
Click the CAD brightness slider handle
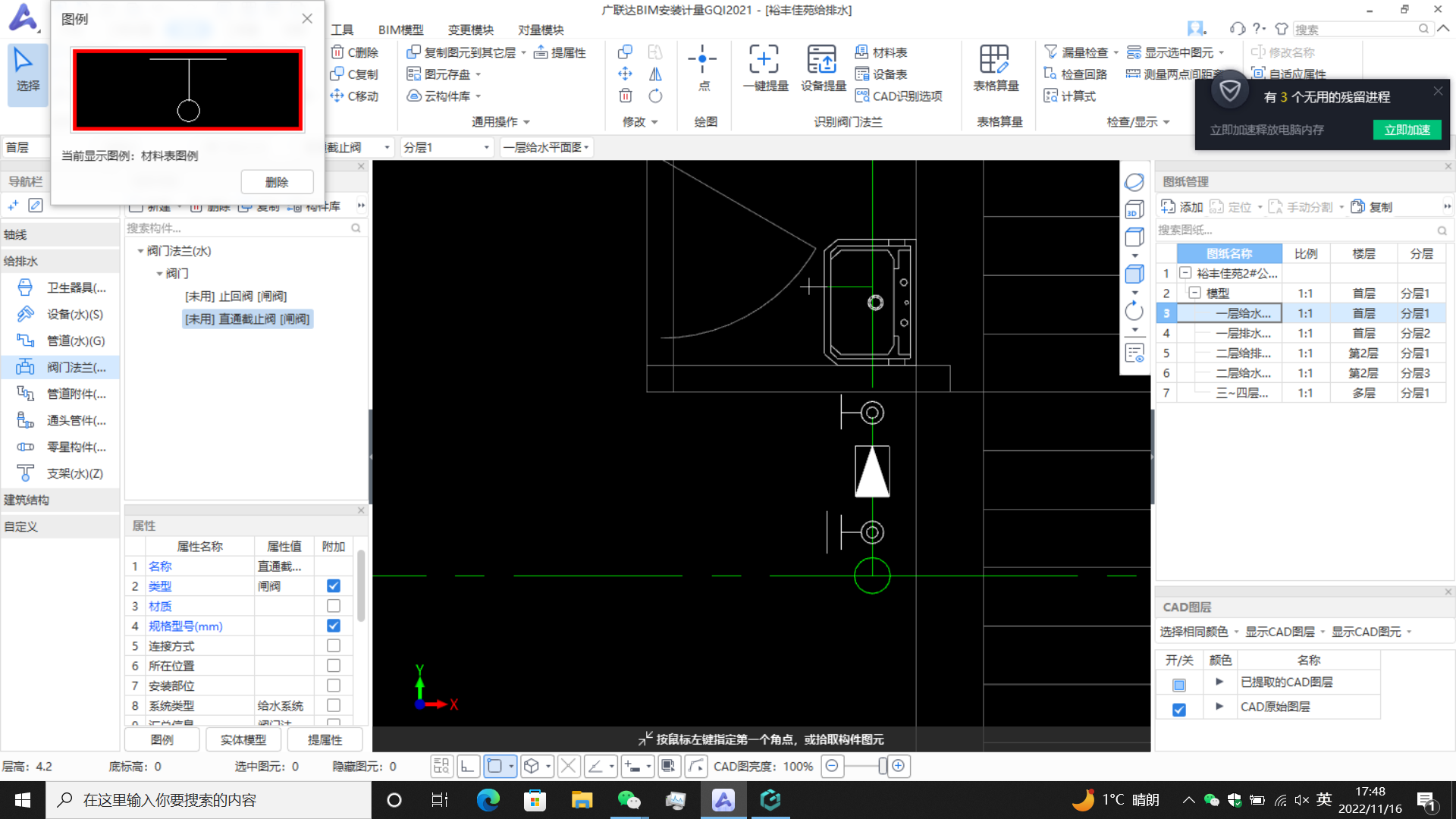883,766
